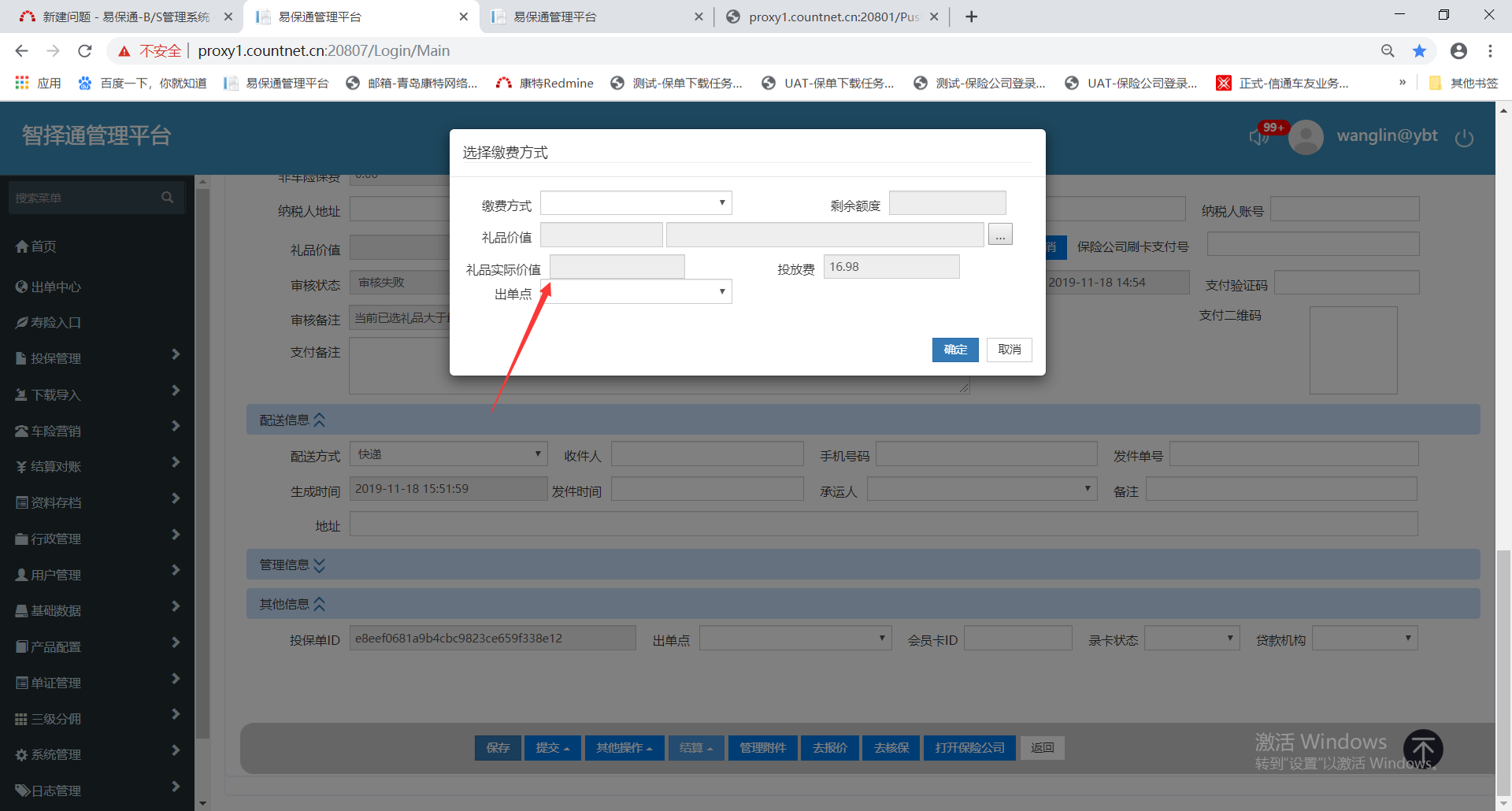1512x811 pixels.
Task: Expand the 行政管理 sidebar menu
Action: (x=97, y=539)
